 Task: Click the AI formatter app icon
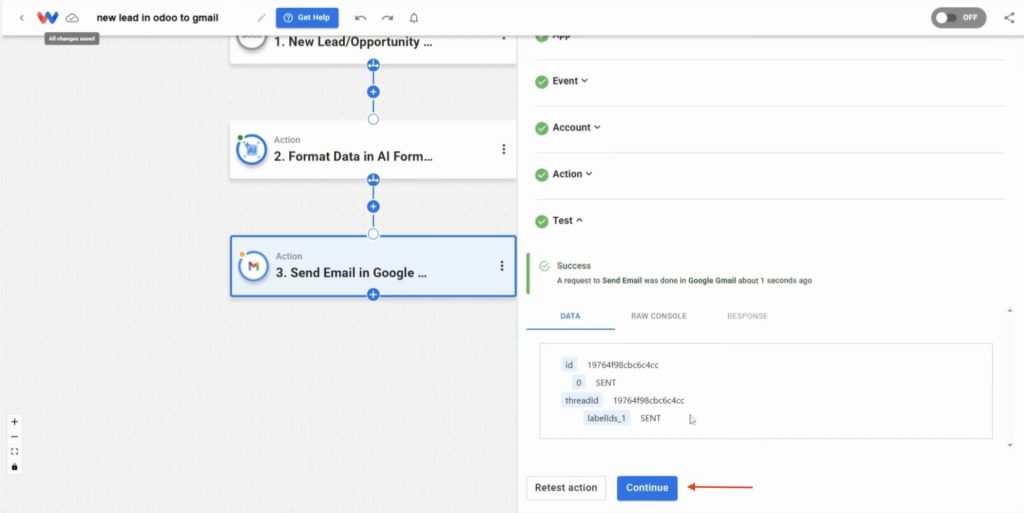[251, 150]
